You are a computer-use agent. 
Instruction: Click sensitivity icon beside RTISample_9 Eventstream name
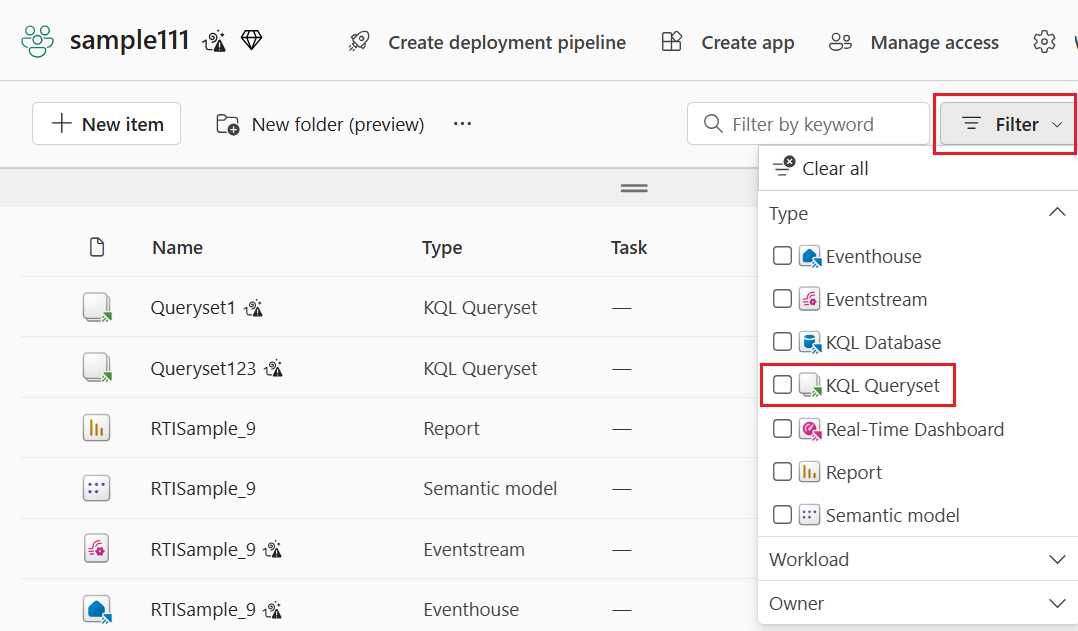(274, 550)
